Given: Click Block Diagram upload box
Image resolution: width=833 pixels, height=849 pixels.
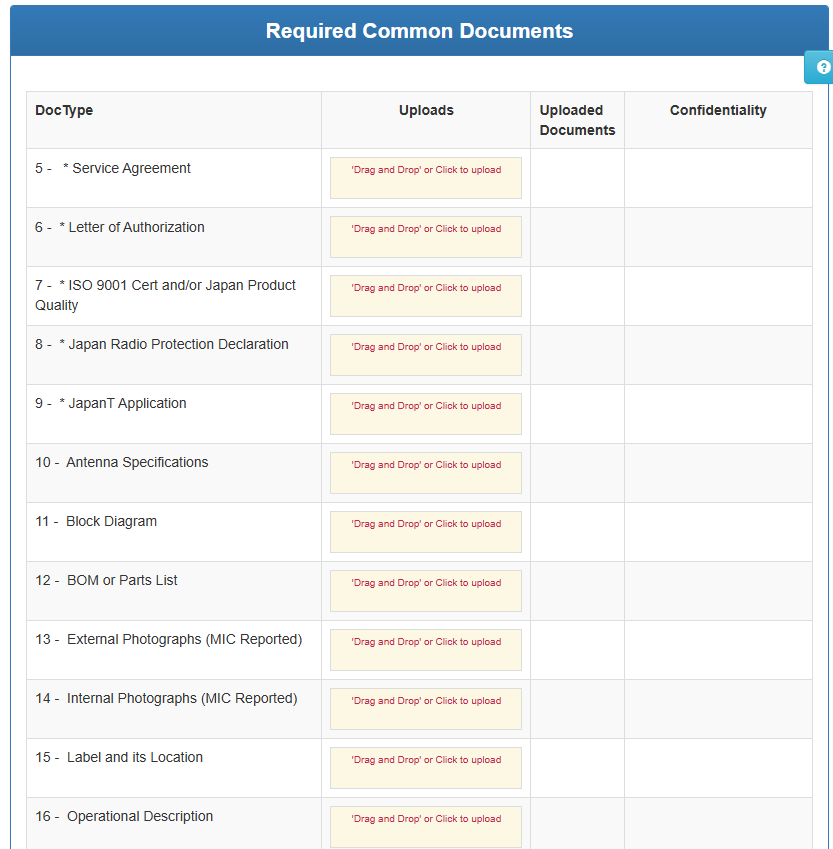Looking at the screenshot, I should click(x=426, y=532).
